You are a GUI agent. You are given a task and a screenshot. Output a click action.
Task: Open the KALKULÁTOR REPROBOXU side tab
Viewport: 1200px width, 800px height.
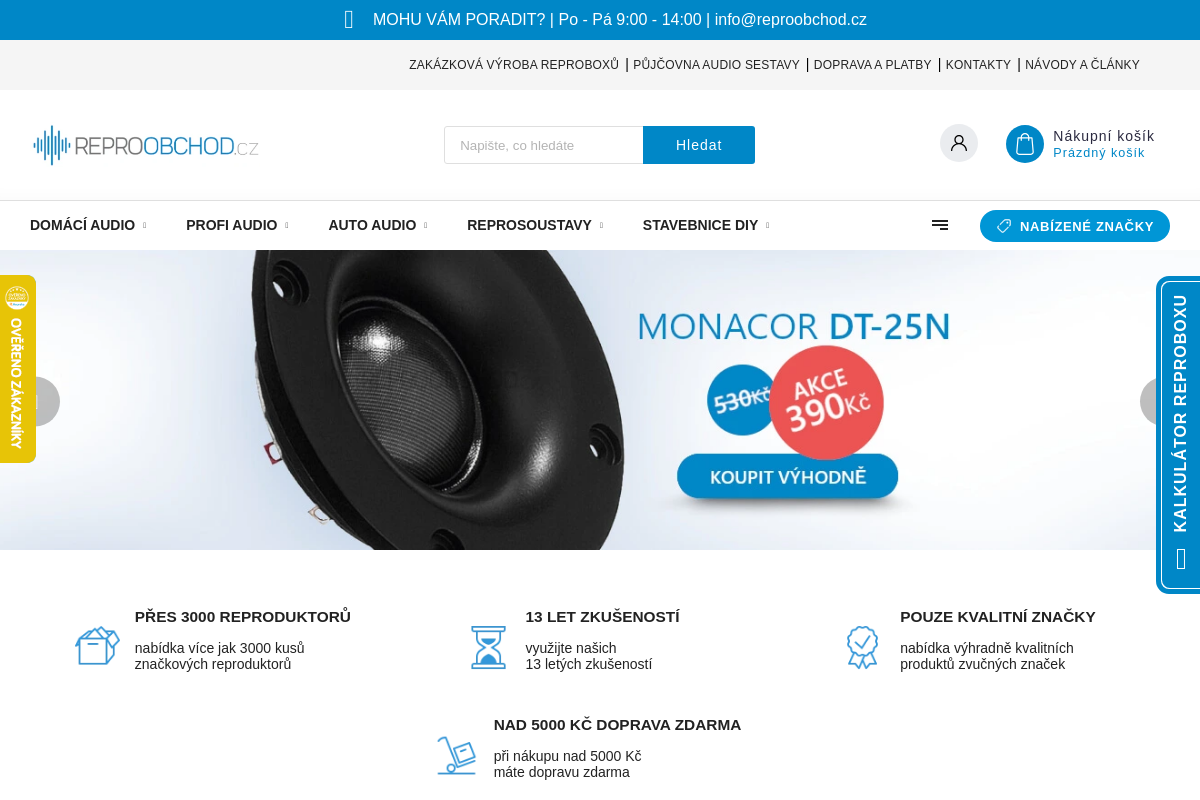[1180, 435]
